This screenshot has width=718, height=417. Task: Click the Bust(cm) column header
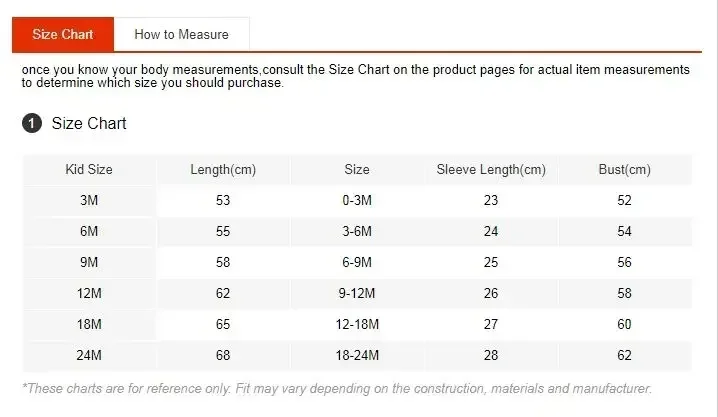tap(625, 170)
